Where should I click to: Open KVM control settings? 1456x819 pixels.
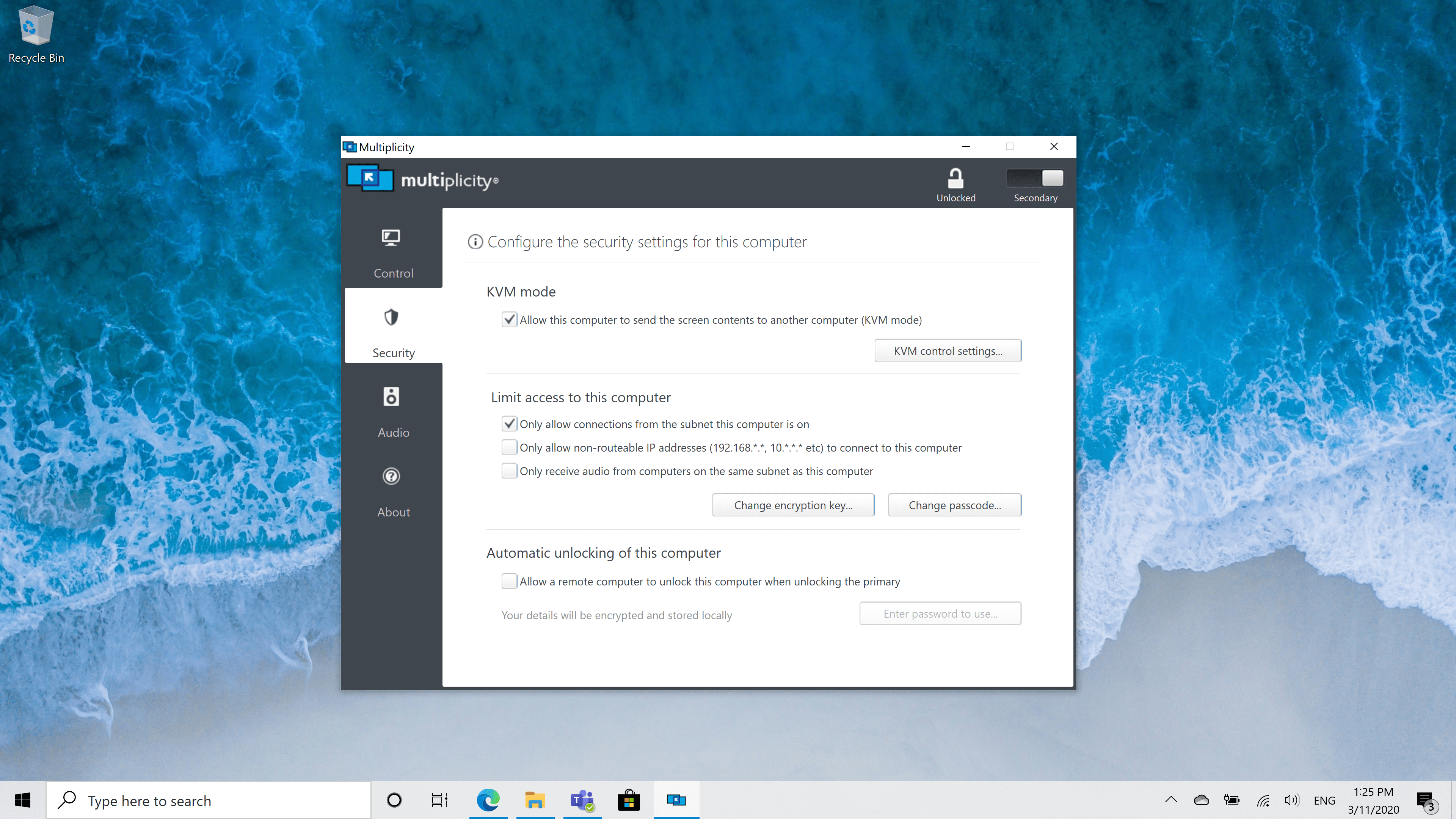pos(947,351)
